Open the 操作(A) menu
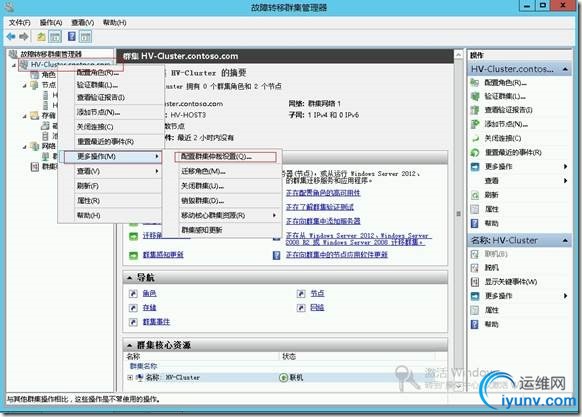The width and height of the screenshot is (582, 417). pos(51,23)
